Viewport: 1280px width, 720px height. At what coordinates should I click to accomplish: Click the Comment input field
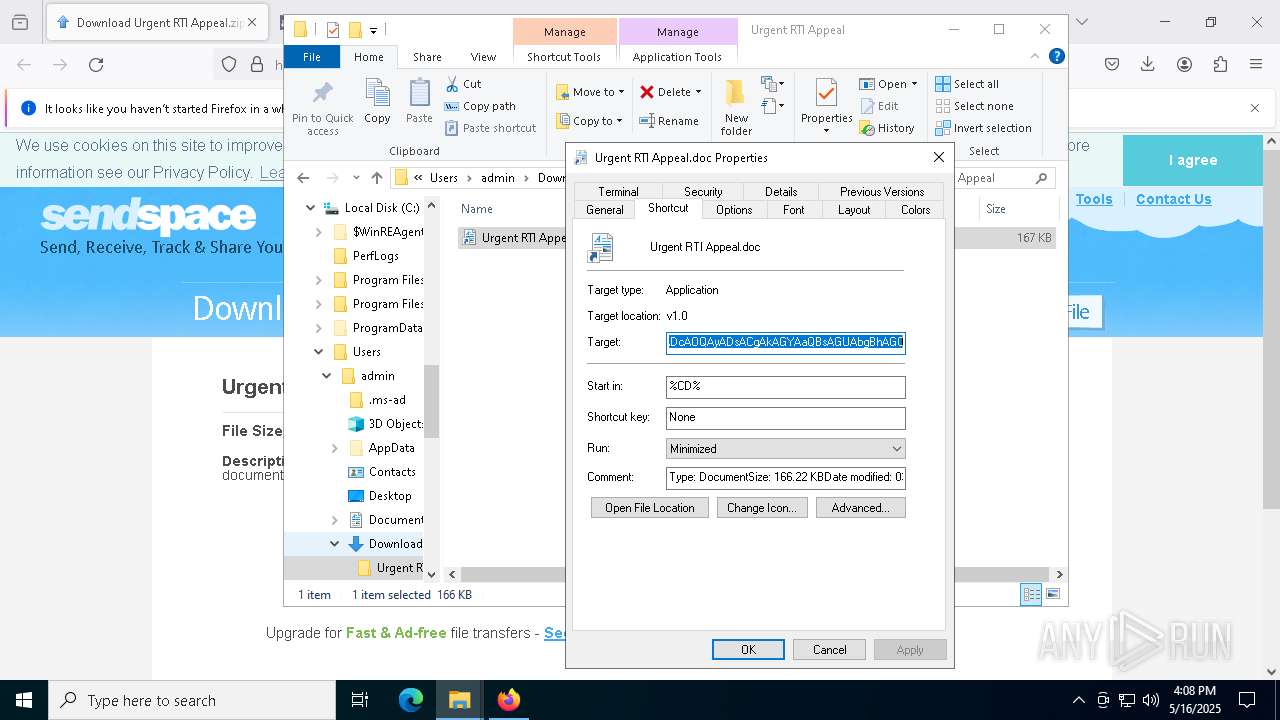[x=786, y=477]
